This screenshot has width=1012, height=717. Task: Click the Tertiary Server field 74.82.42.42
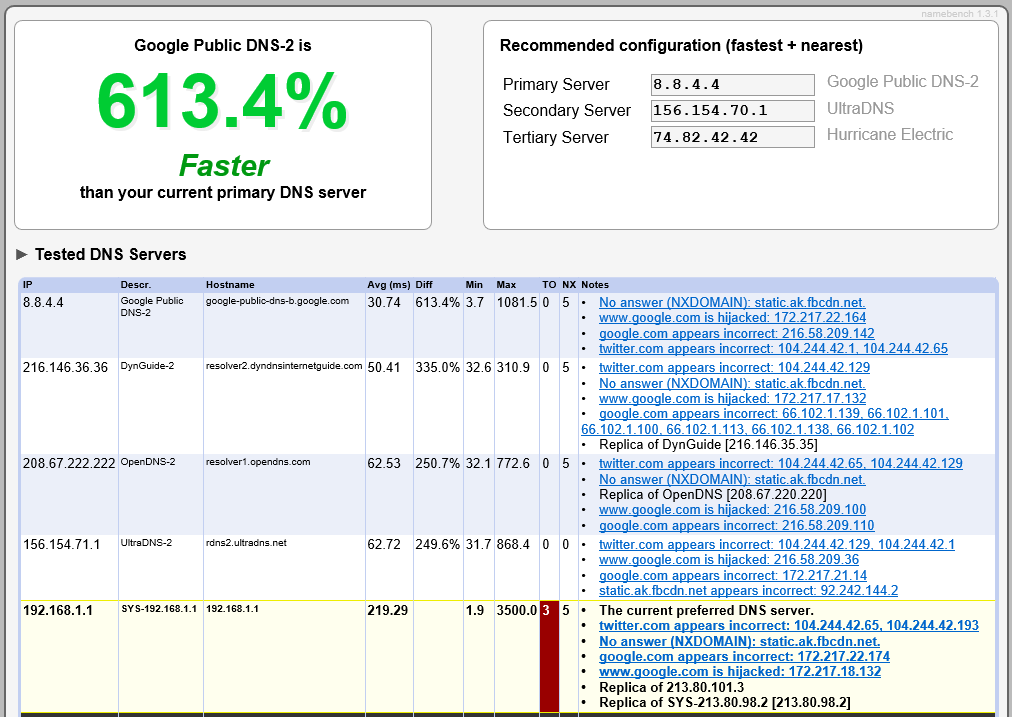pos(733,137)
